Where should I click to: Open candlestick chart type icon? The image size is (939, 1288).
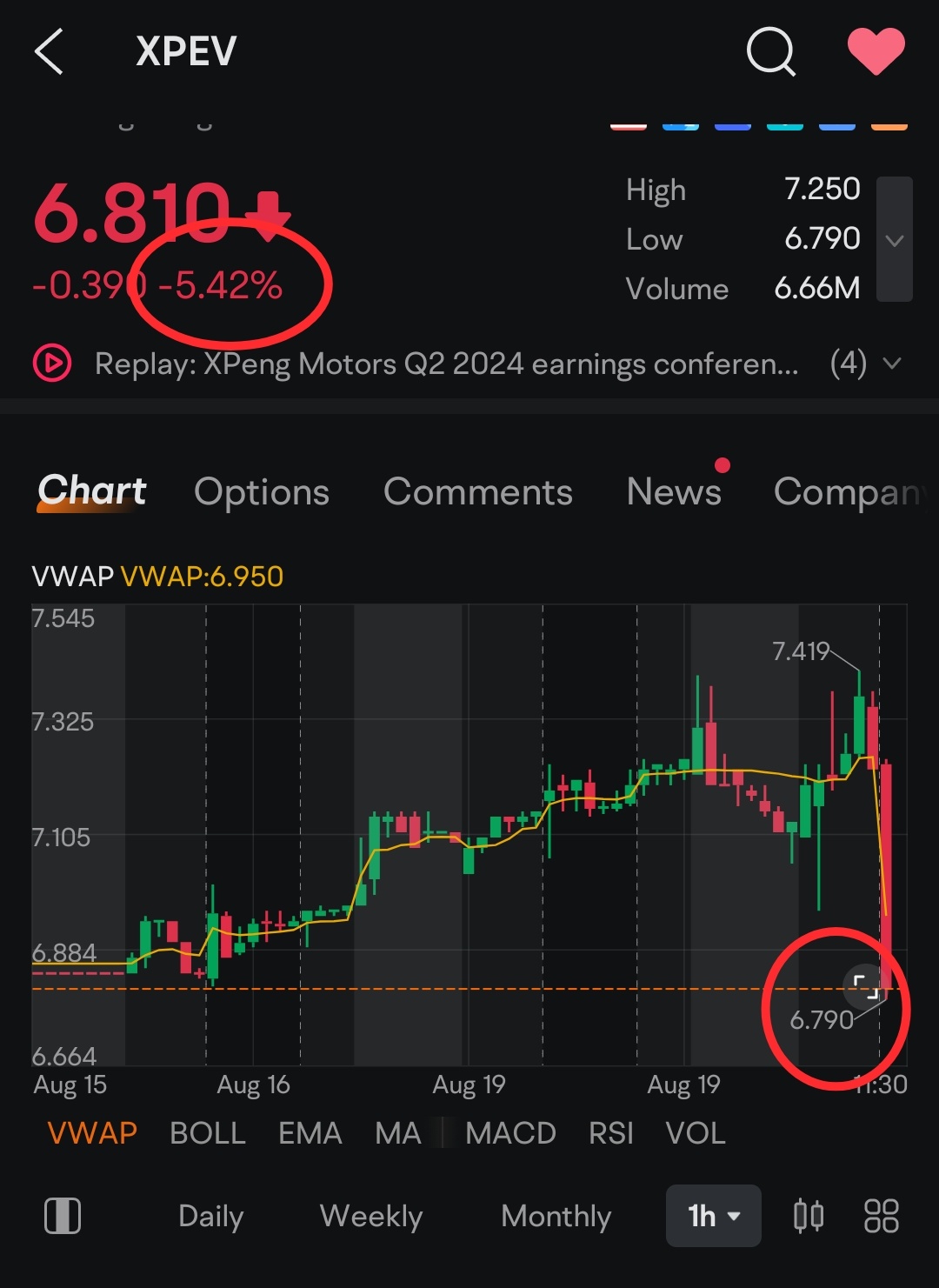[x=809, y=1216]
